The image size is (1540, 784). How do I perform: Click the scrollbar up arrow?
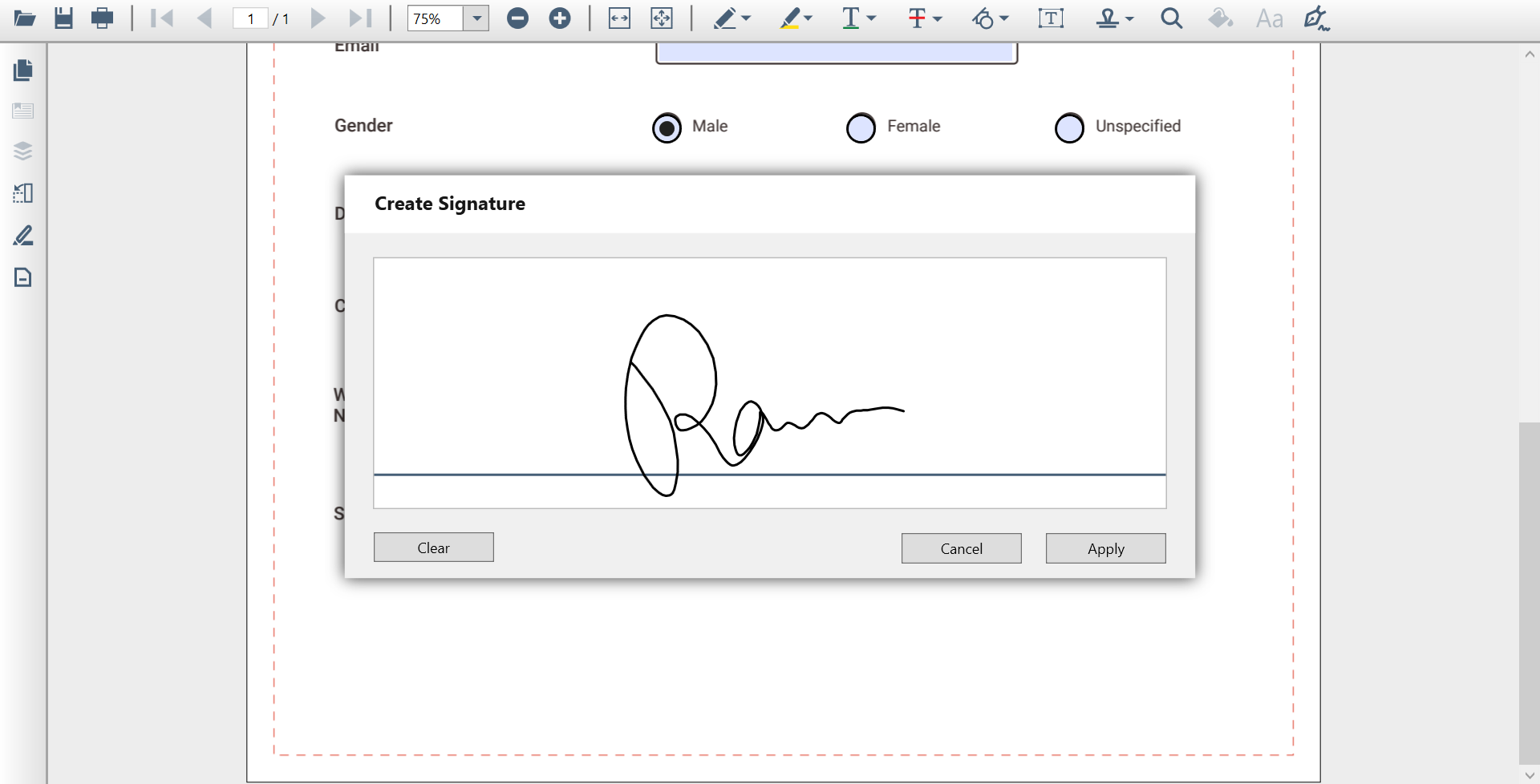[1529, 55]
